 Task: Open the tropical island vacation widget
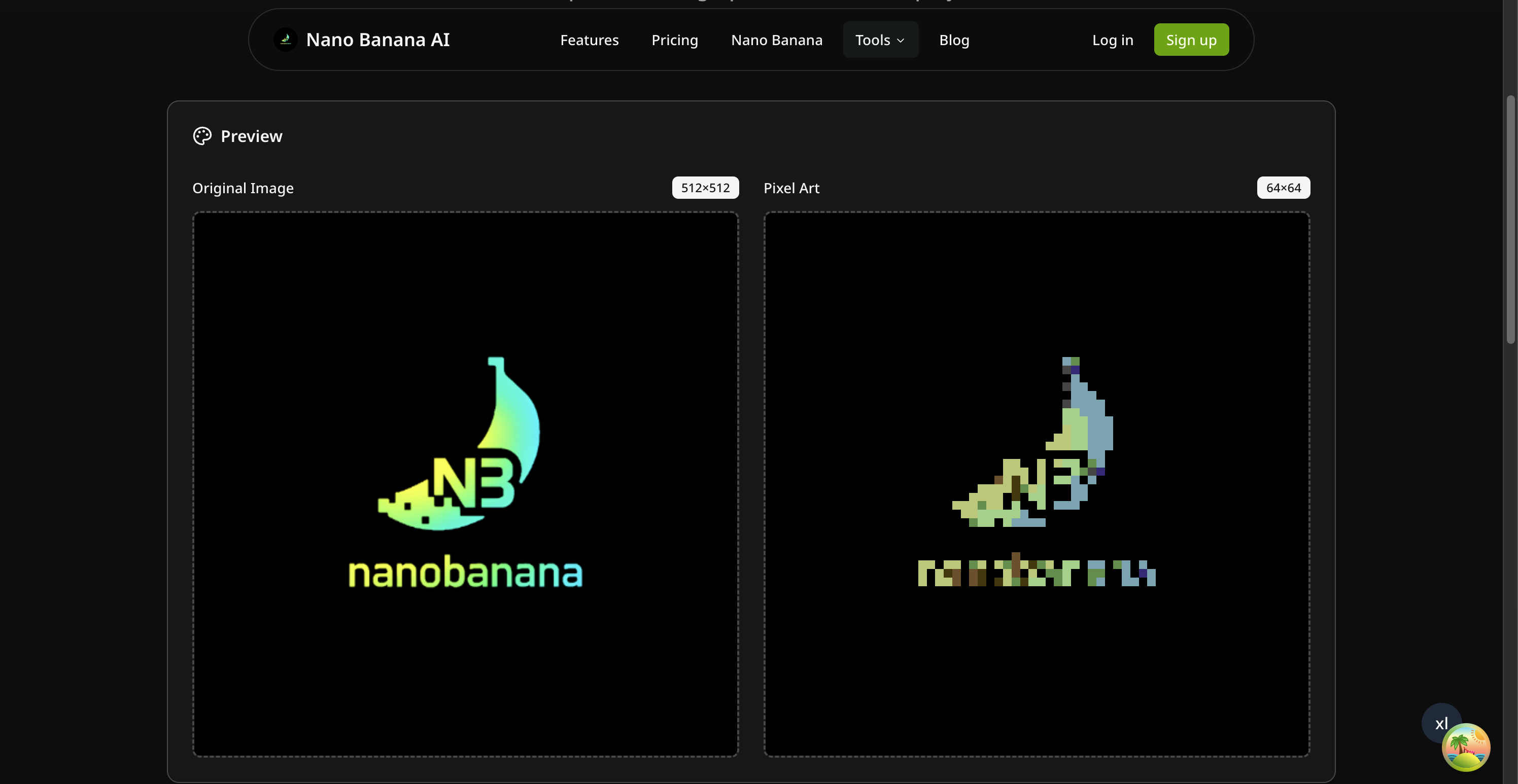coord(1467,747)
